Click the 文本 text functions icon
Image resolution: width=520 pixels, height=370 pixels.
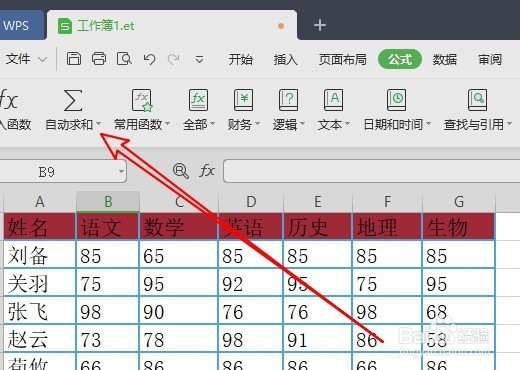click(x=333, y=100)
